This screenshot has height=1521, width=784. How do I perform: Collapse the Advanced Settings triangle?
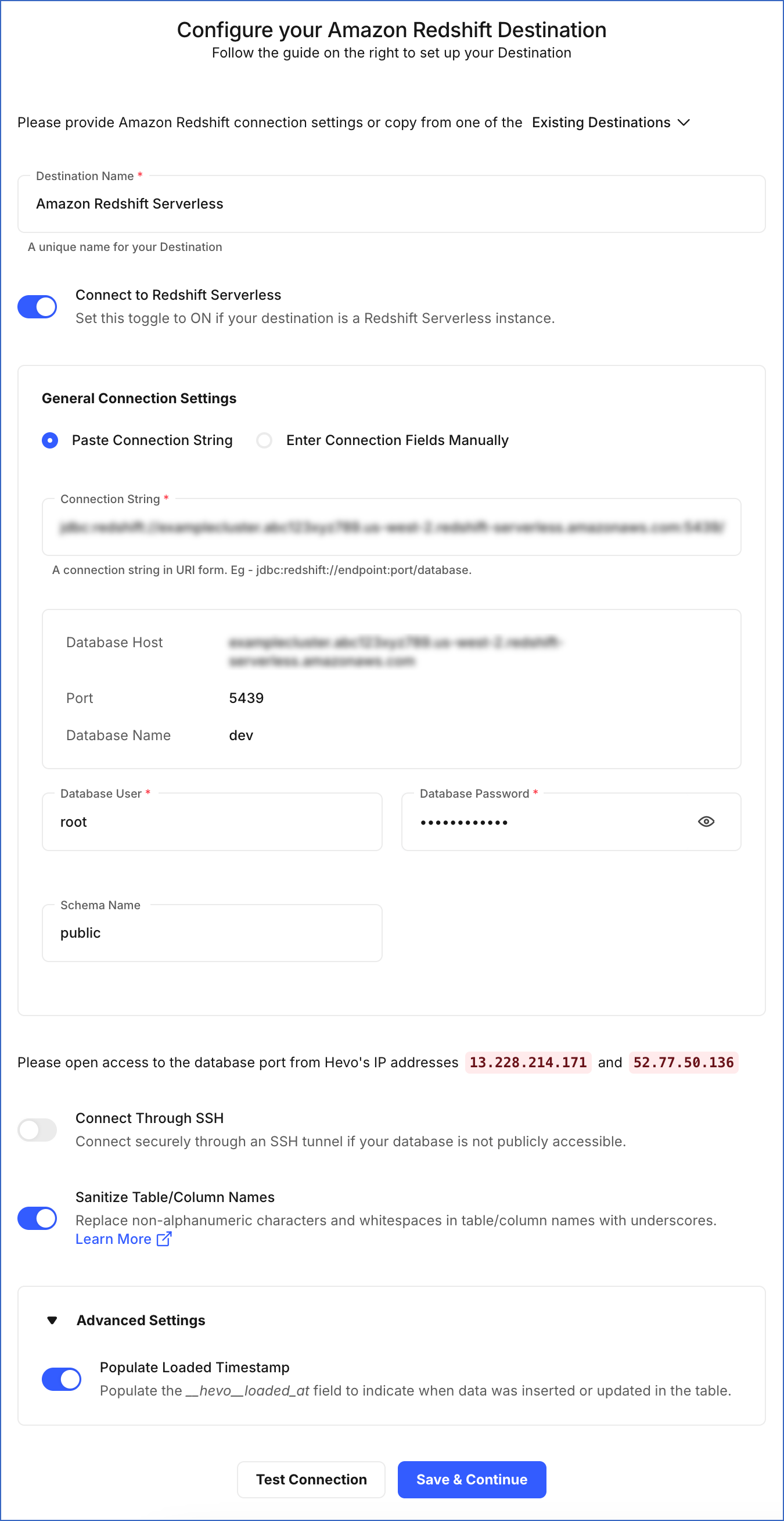(52, 1320)
